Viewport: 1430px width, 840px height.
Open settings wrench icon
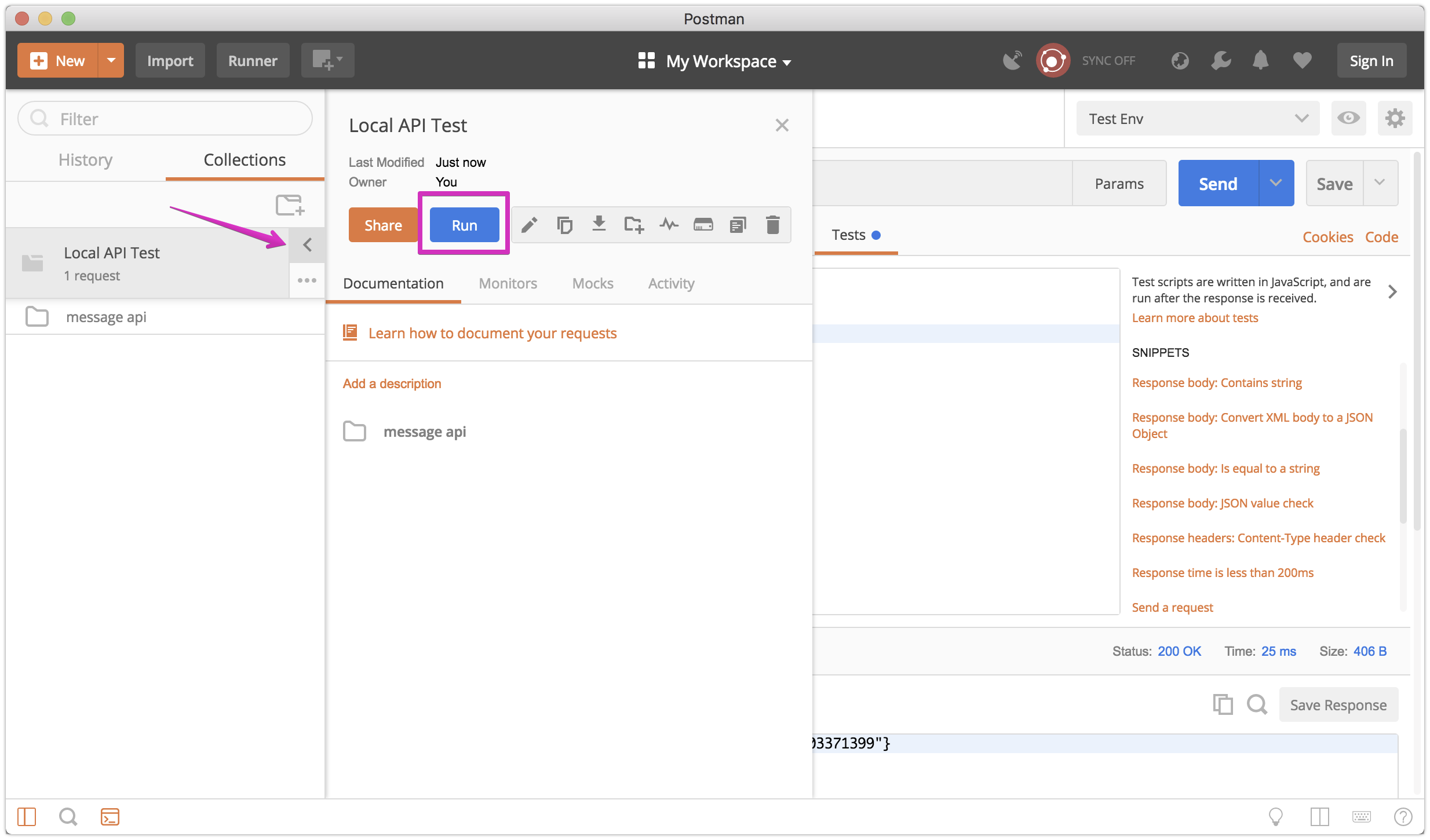tap(1221, 60)
